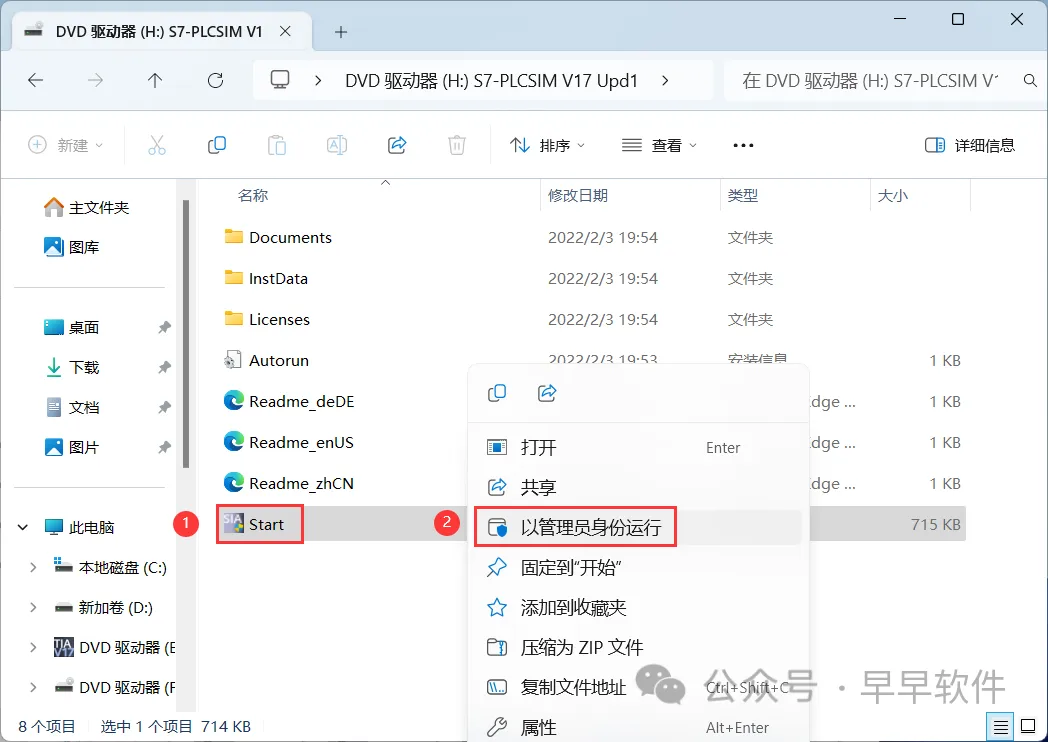
Task: Sort by the 修改日期 column header
Action: click(x=578, y=196)
